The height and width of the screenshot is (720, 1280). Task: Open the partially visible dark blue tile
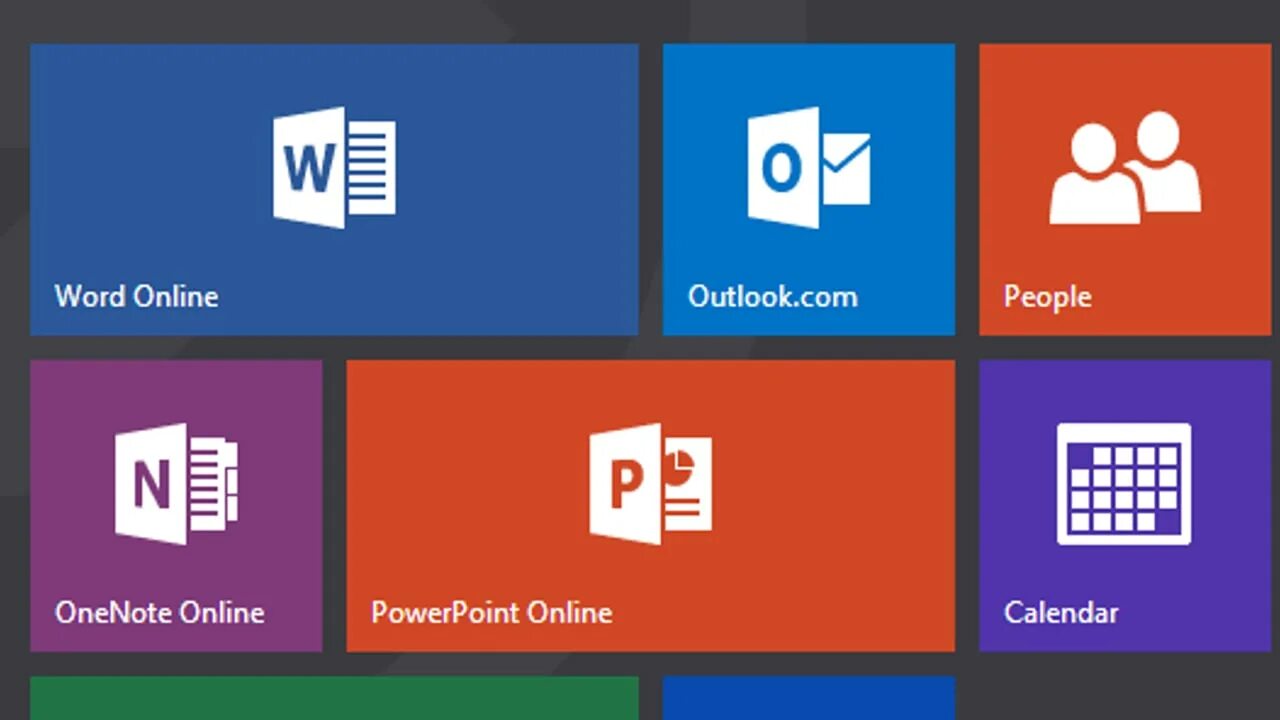[809, 698]
